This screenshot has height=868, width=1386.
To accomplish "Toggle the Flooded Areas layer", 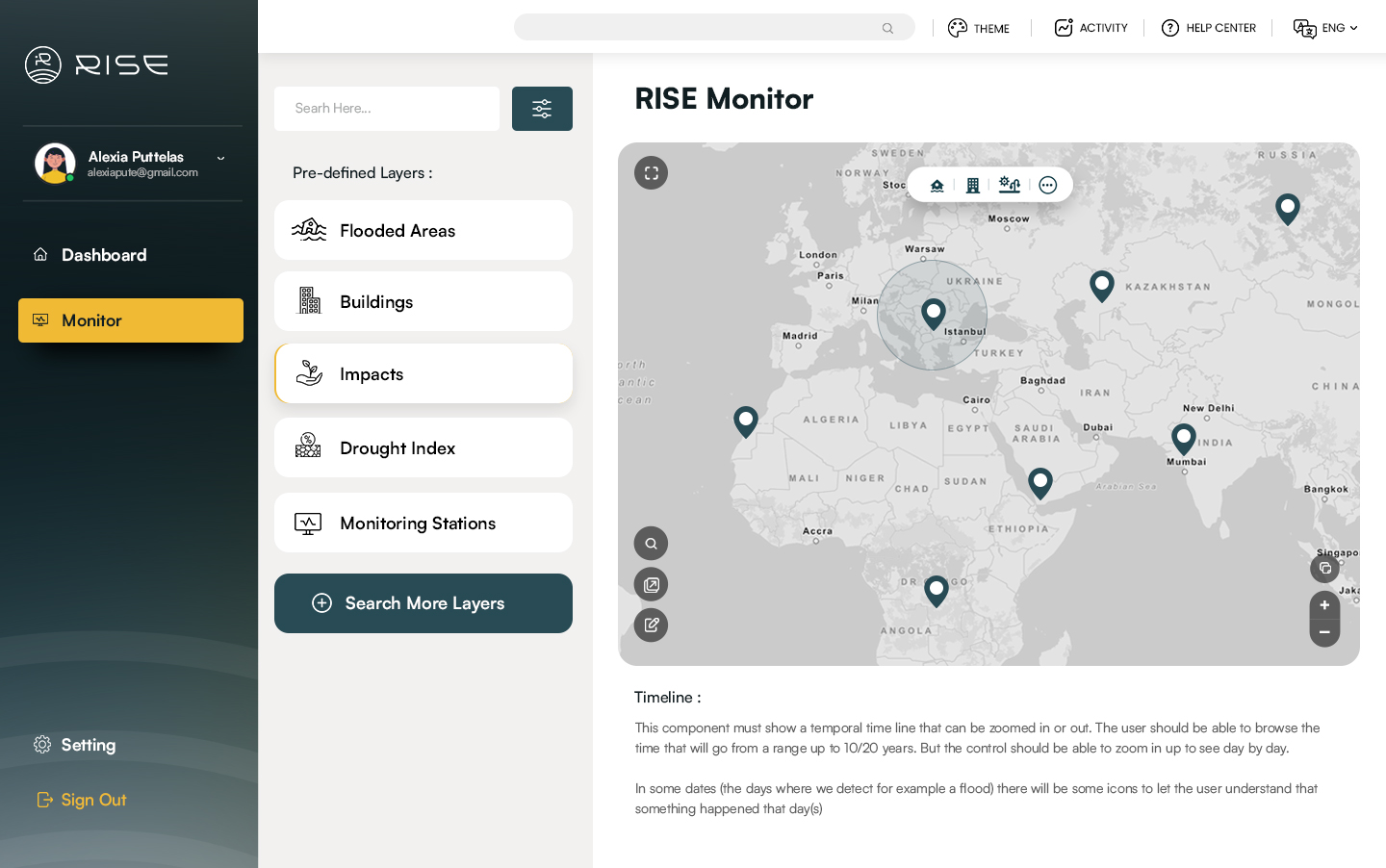I will [423, 230].
